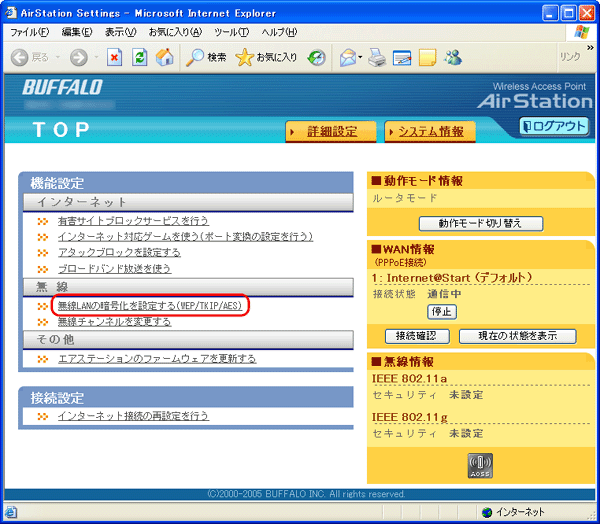Open the 編集(E) menu
Viewport: 600px width, 524px height.
pos(77,32)
